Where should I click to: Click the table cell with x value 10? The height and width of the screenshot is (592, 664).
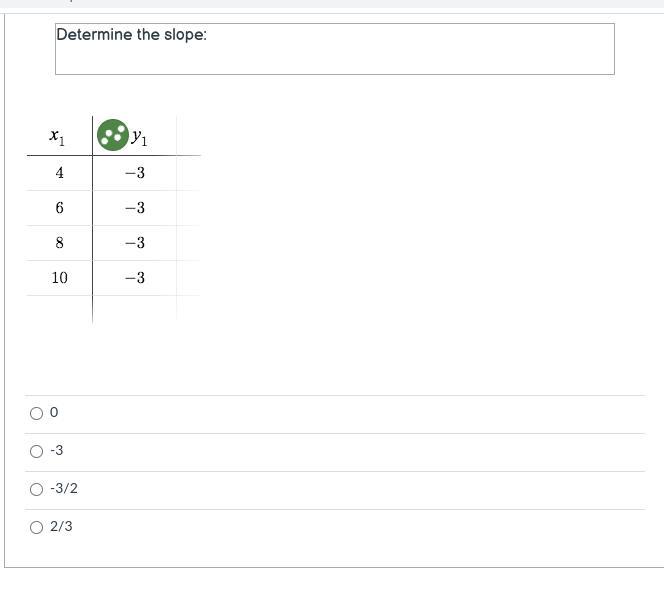[x=59, y=278]
